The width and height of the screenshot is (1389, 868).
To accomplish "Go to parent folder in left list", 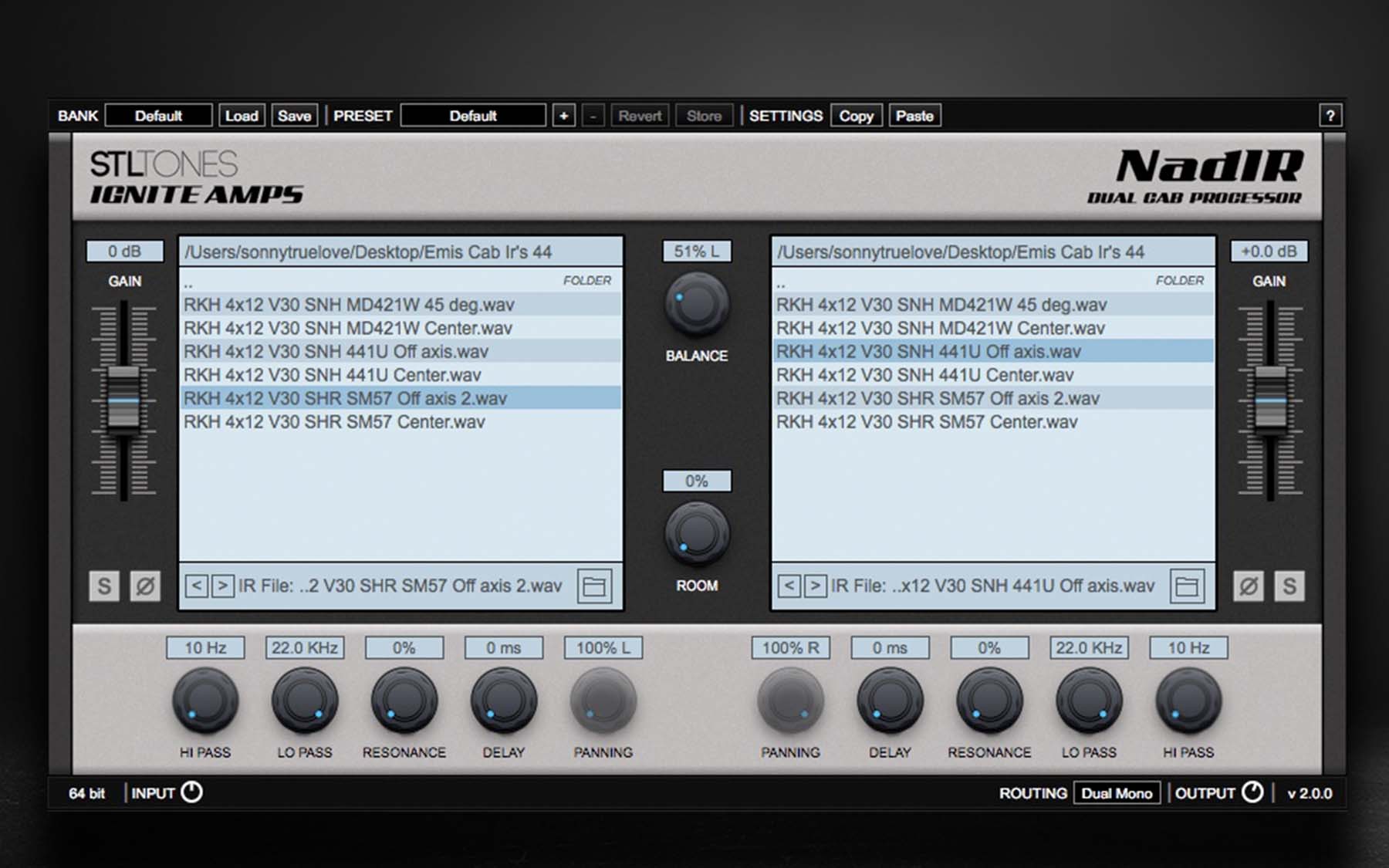I will point(401,282).
